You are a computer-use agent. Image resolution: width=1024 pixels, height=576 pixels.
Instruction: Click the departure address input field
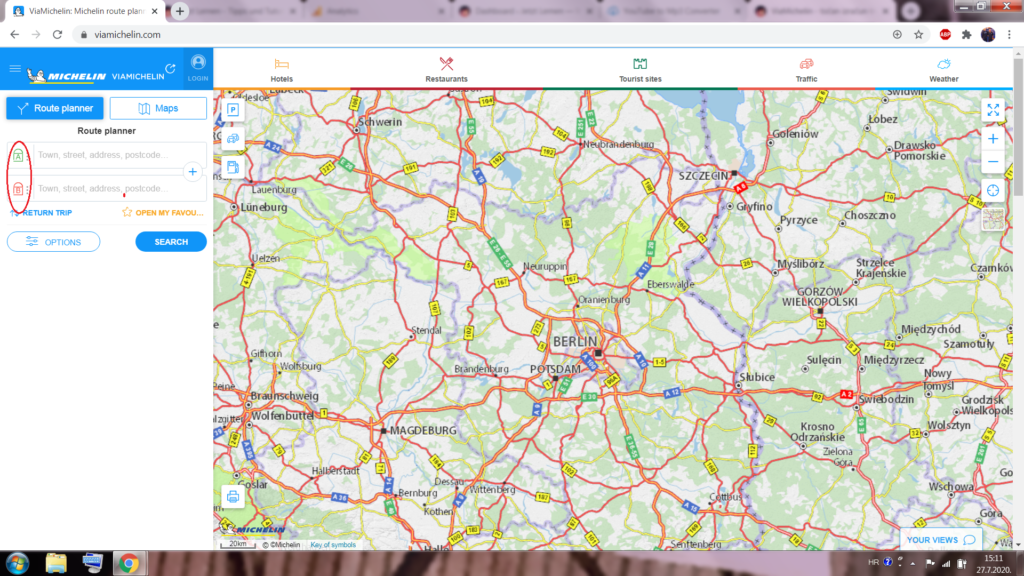[108, 155]
